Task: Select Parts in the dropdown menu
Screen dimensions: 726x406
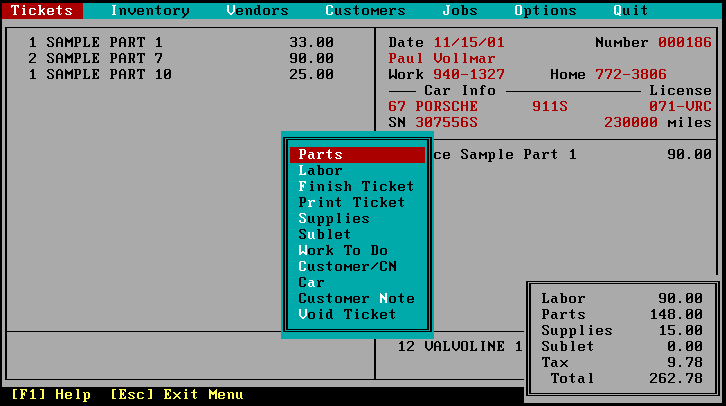Action: pyautogui.click(x=320, y=155)
